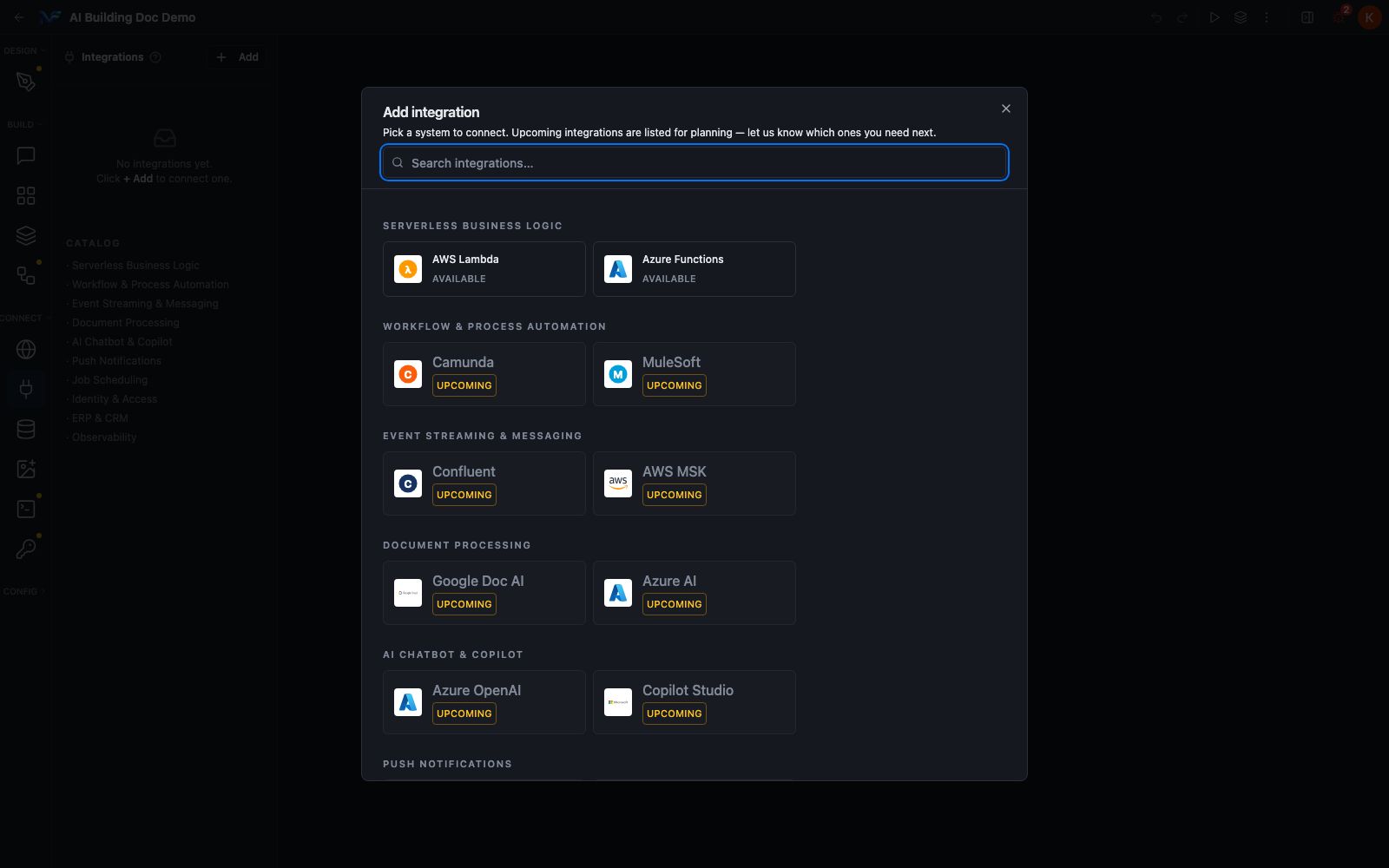Click the layers icon in top toolbar

[x=1241, y=17]
